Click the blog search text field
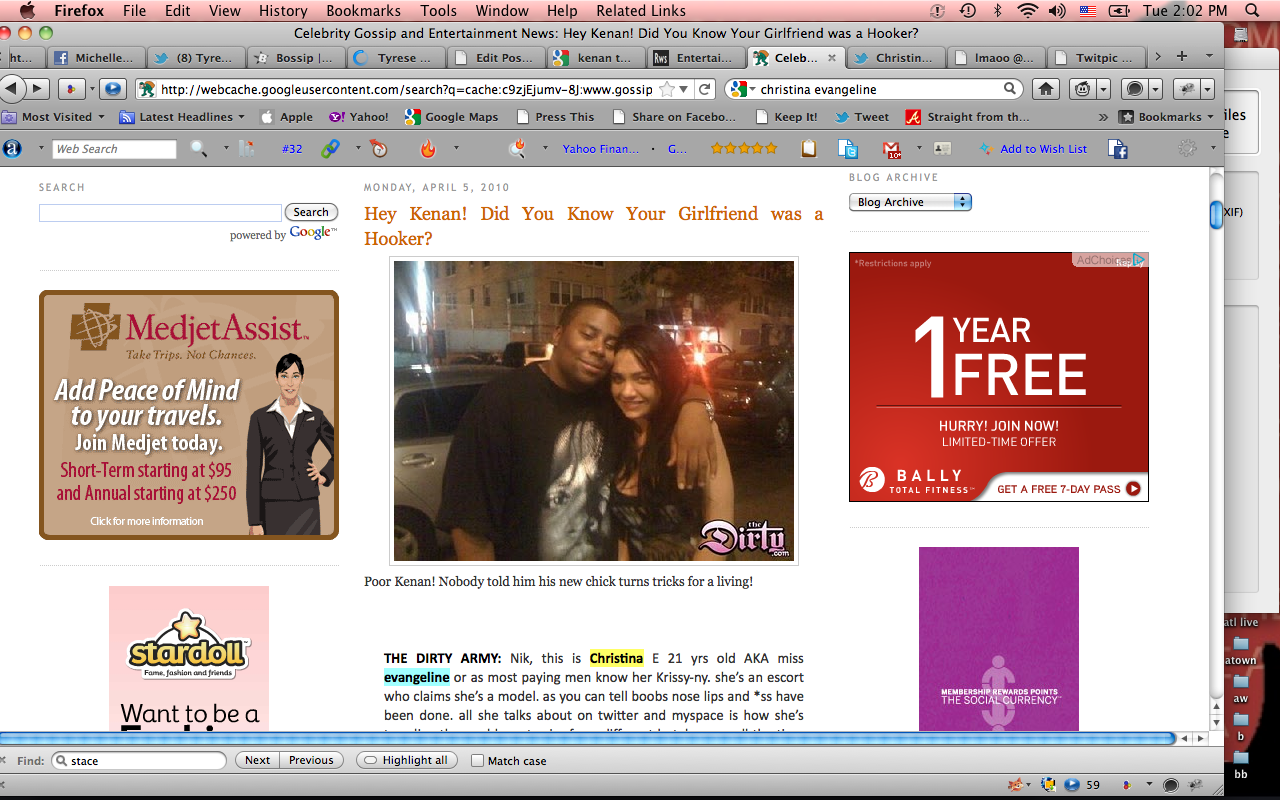Image resolution: width=1280 pixels, height=800 pixels. [x=160, y=213]
